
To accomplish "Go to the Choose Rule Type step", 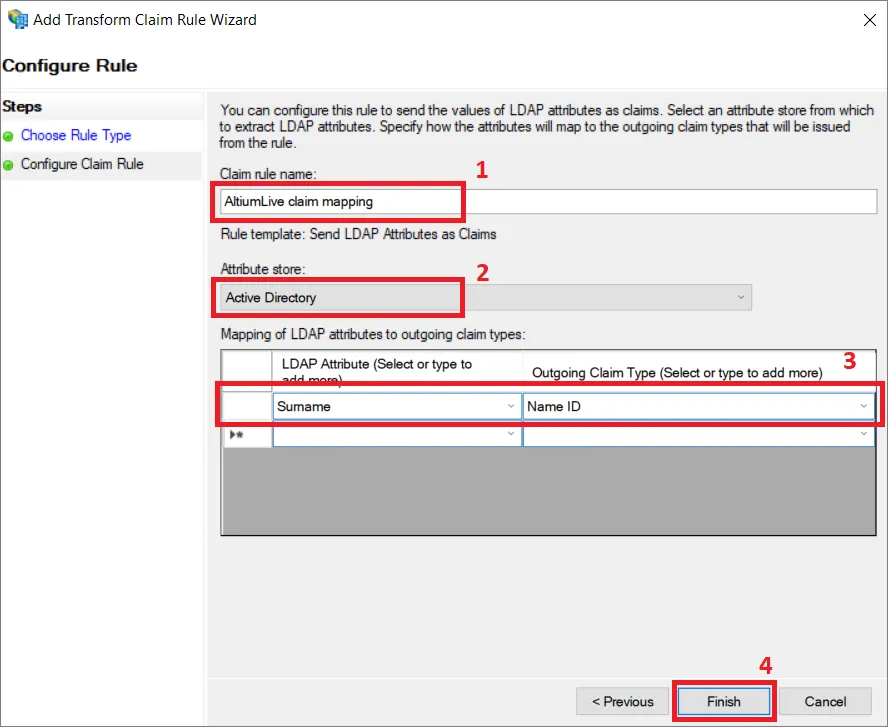I will pyautogui.click(x=76, y=135).
